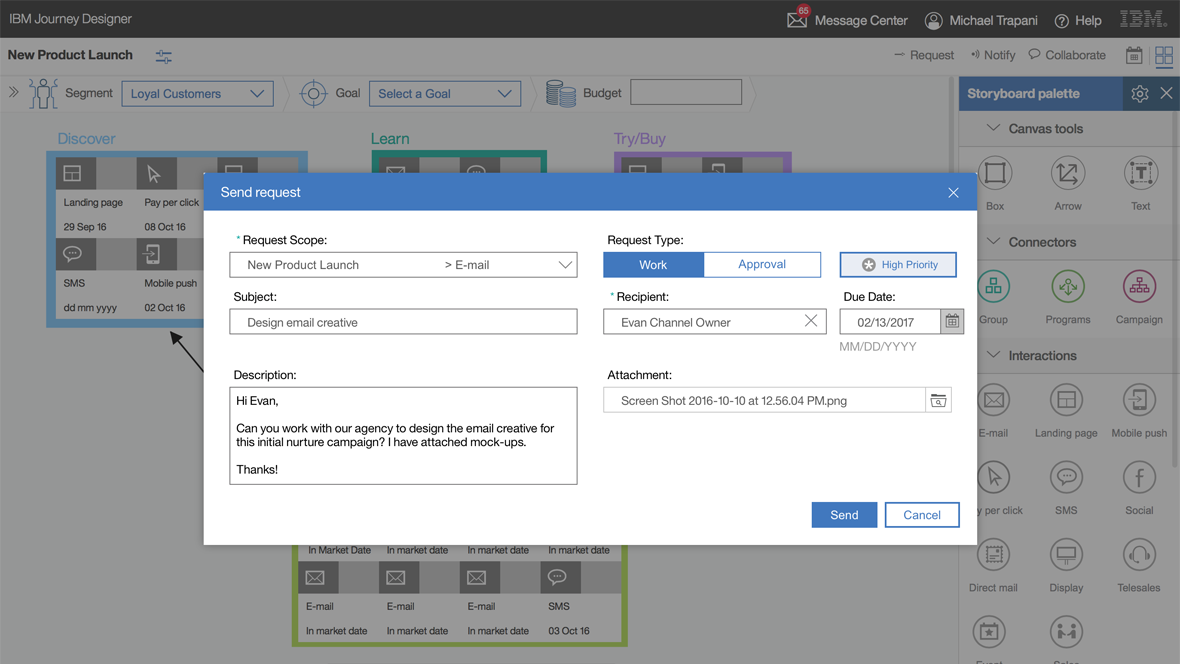
Task: Click the Pay per click tile in Discover
Action: click(171, 196)
